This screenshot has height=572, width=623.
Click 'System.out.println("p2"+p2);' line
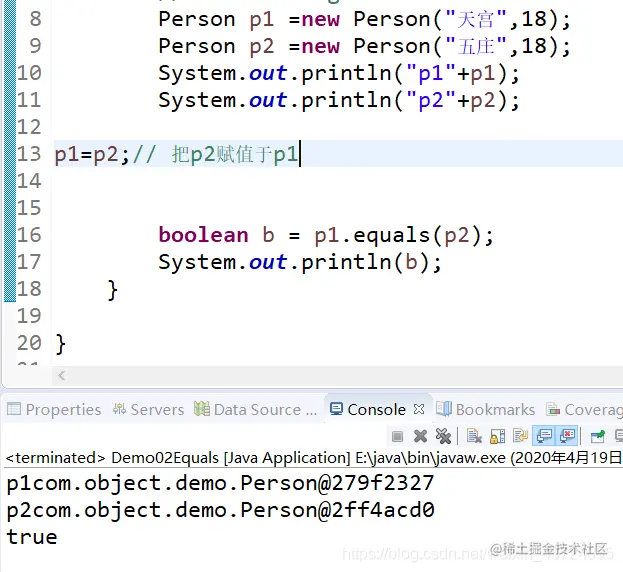tap(339, 100)
